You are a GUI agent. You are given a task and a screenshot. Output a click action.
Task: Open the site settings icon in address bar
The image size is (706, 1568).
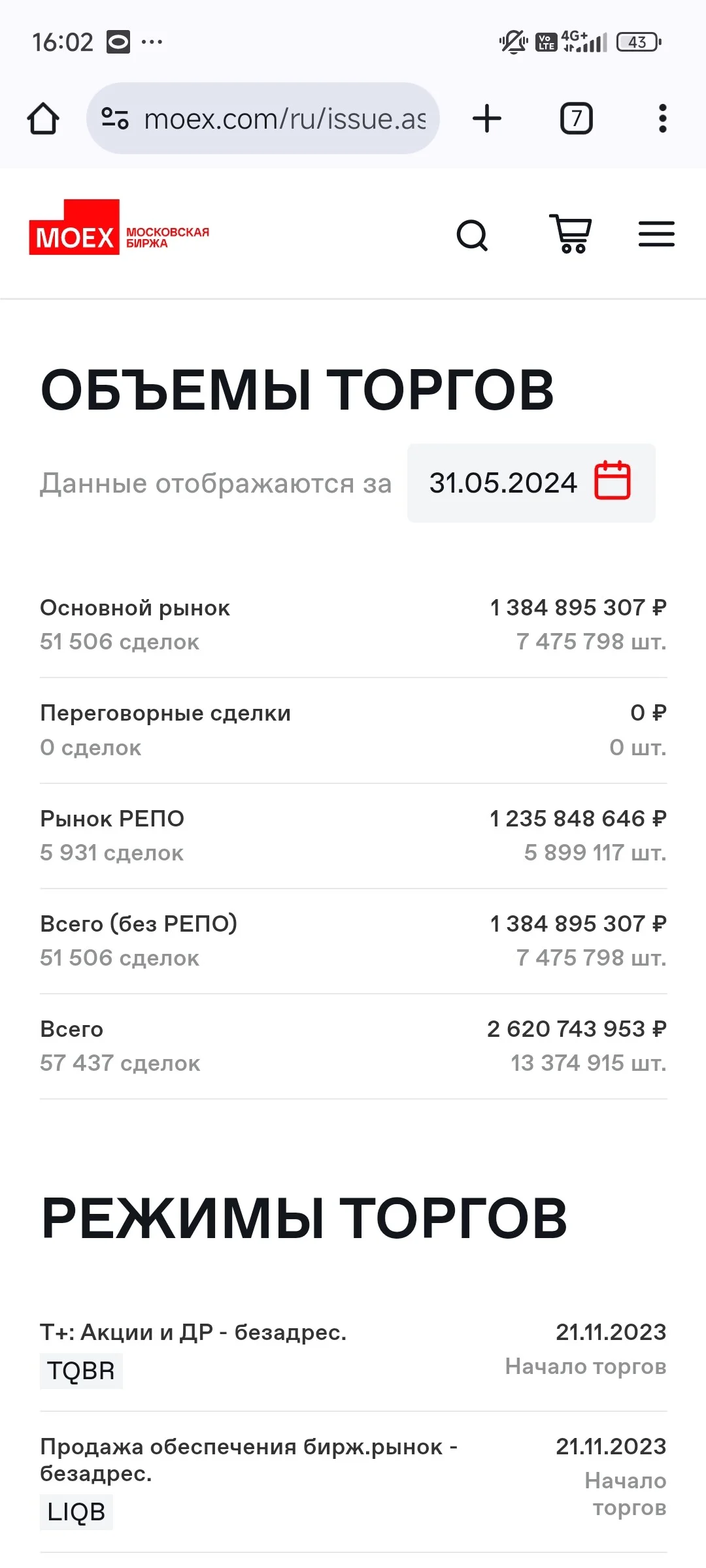[x=114, y=118]
